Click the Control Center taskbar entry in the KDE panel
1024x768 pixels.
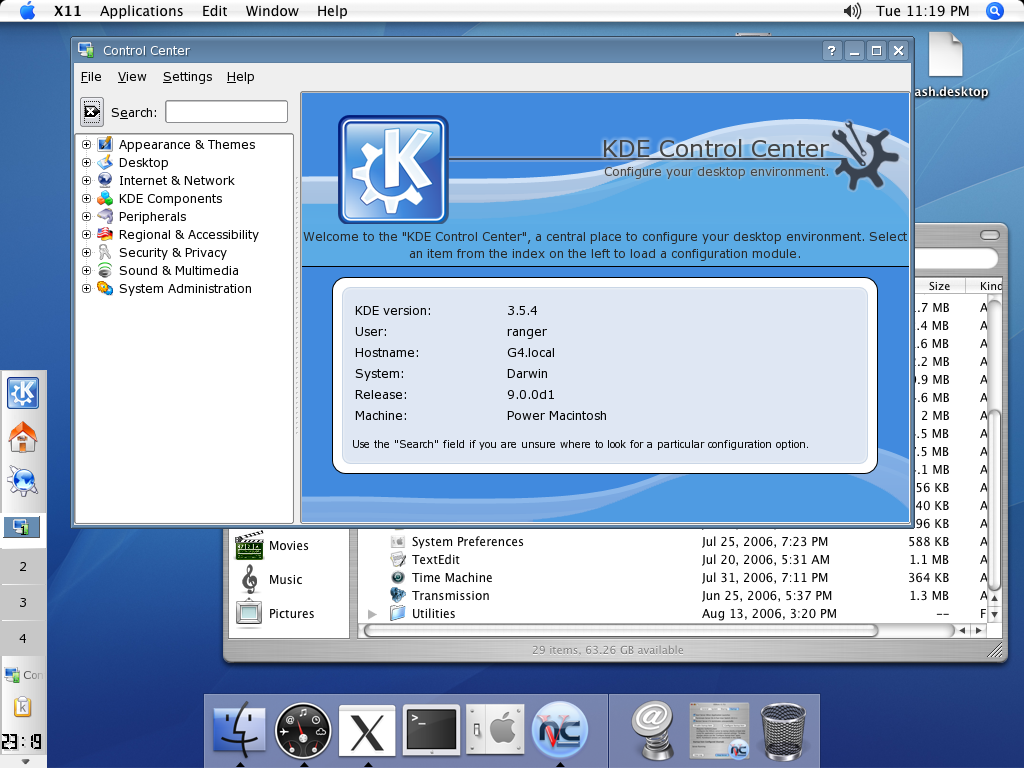pos(24,675)
